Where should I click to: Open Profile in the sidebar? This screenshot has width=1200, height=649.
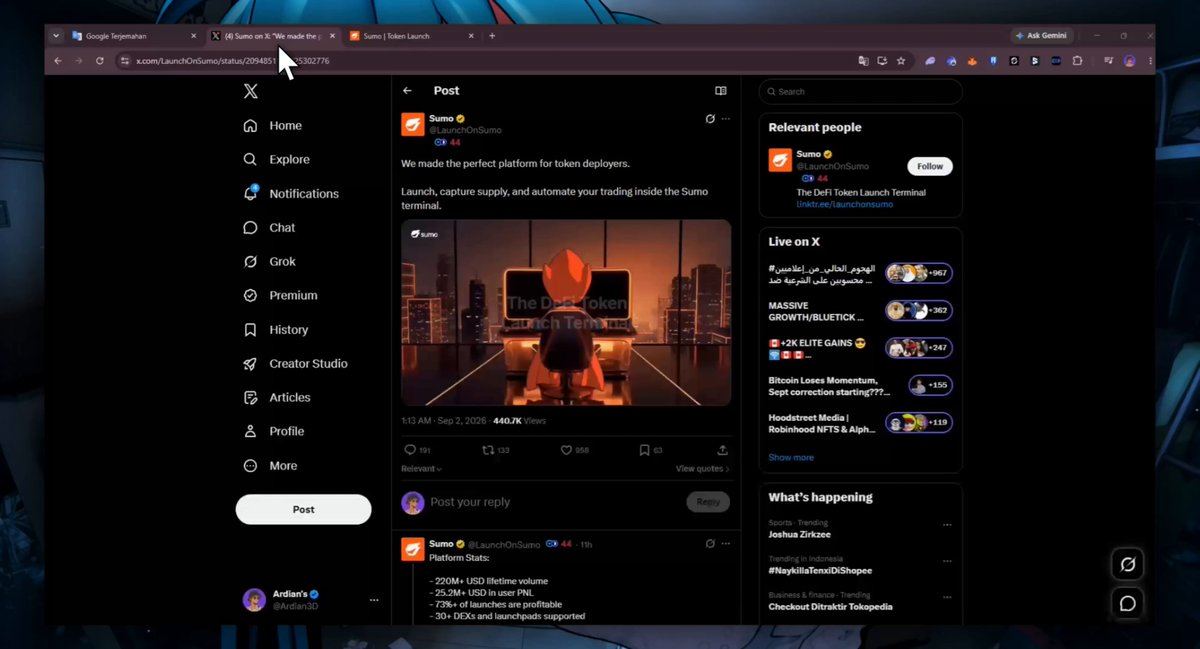(273, 432)
